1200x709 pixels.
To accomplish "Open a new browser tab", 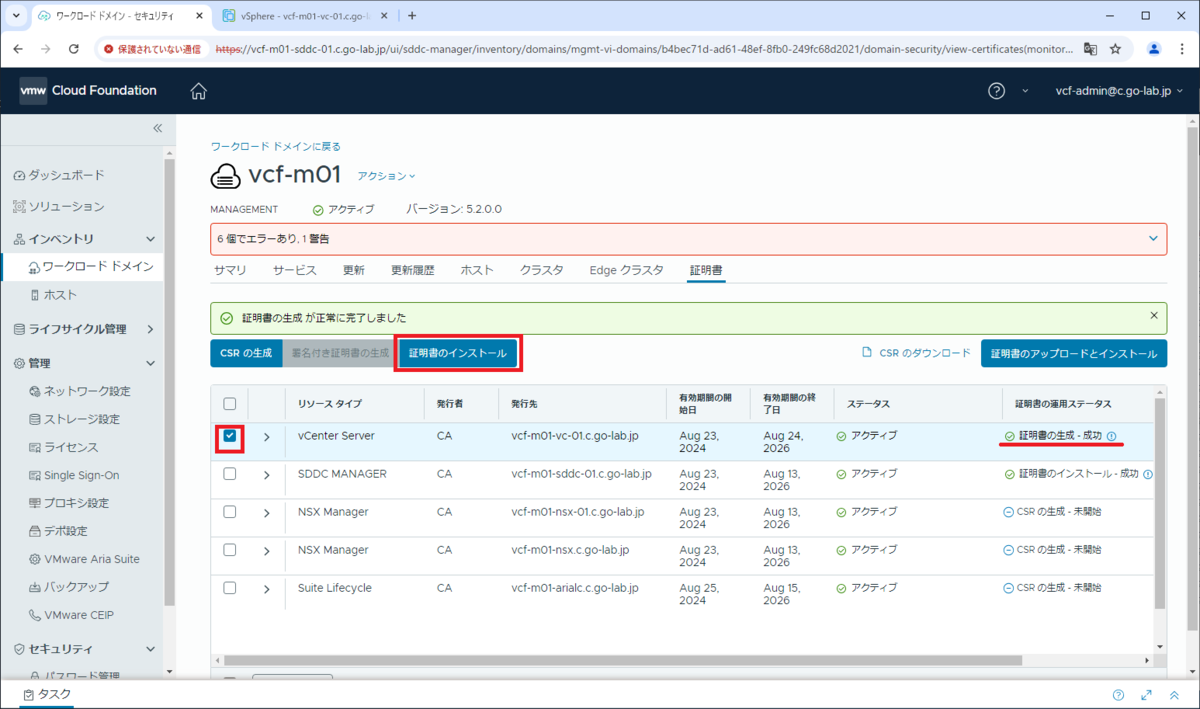I will coord(412,16).
